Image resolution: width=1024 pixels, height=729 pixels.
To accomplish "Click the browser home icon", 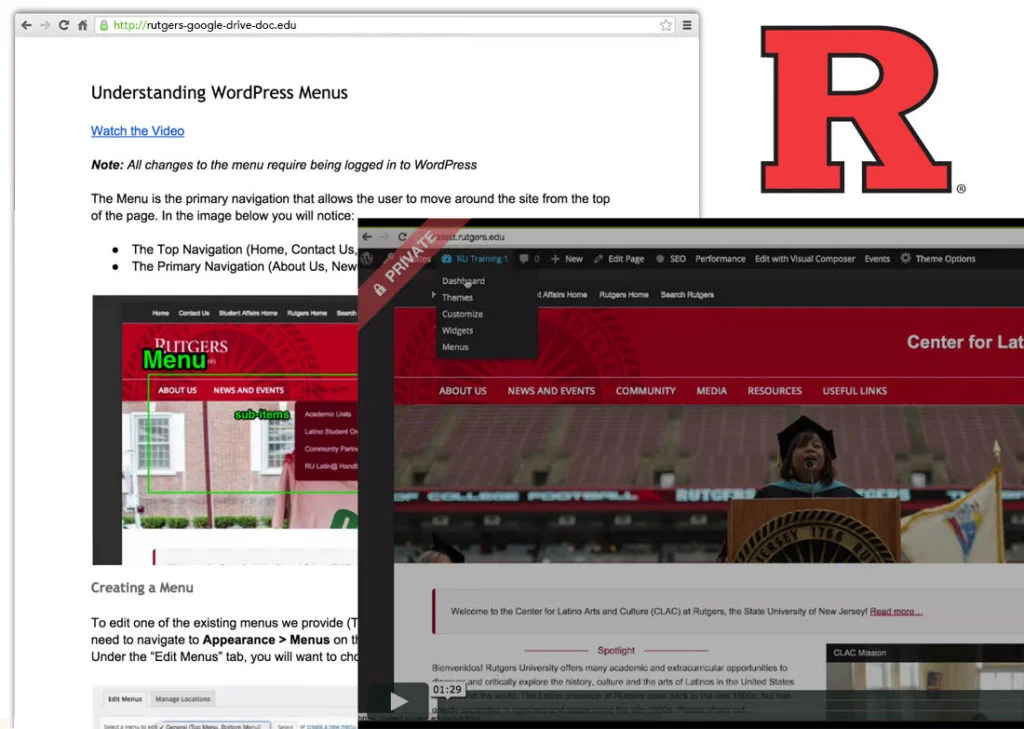I will (x=83, y=25).
